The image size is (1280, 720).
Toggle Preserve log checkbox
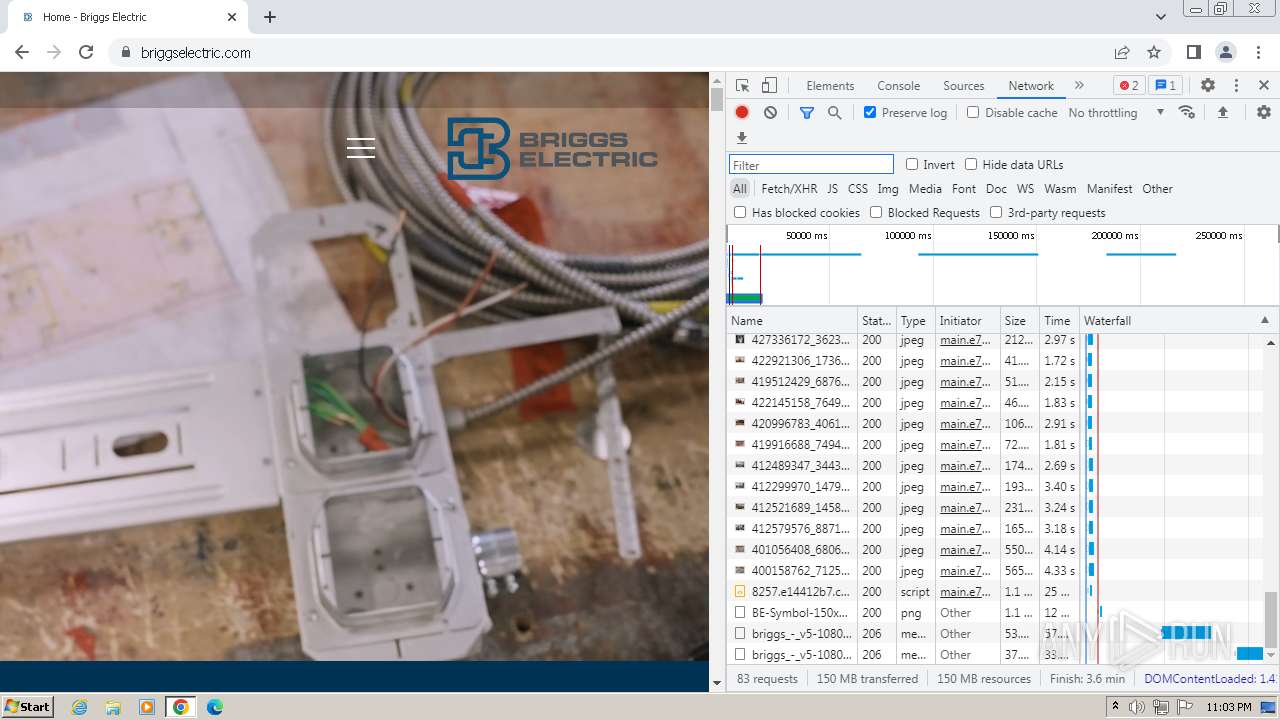(x=870, y=112)
